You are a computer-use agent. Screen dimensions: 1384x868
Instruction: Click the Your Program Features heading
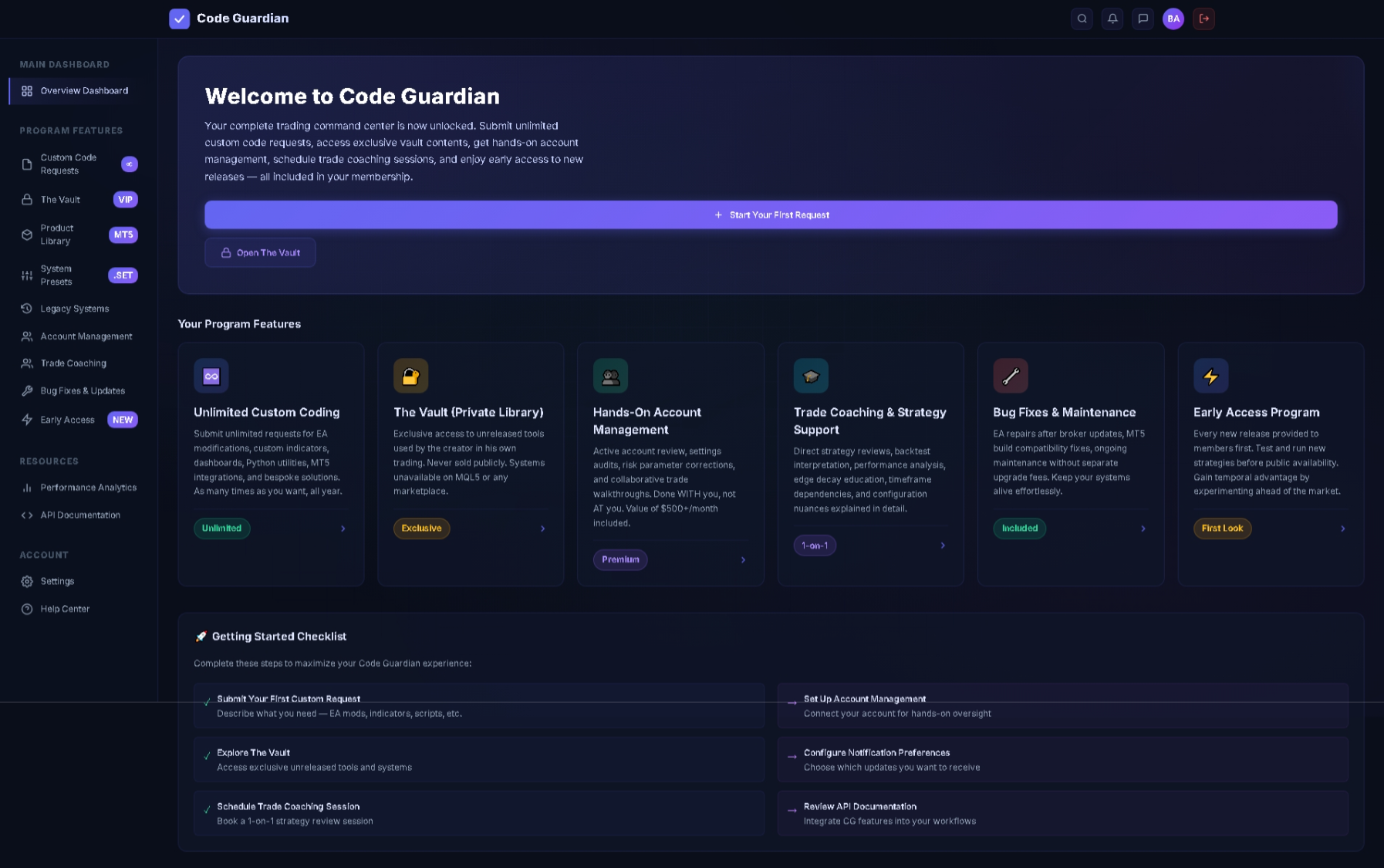pos(239,324)
